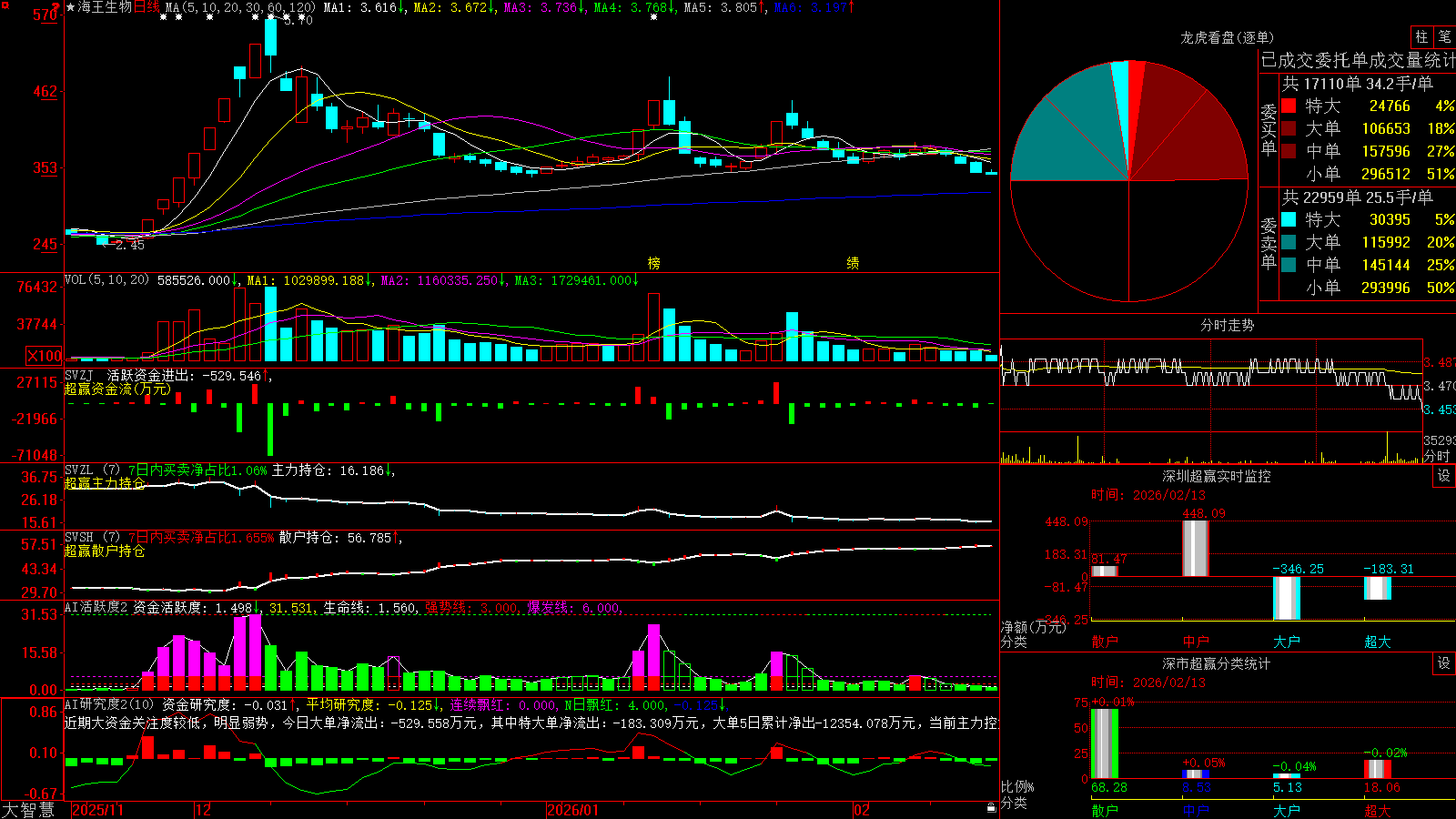1456x819 pixels.
Task: Click the VOL(5,10,20) indicator label
Action: coord(106,280)
